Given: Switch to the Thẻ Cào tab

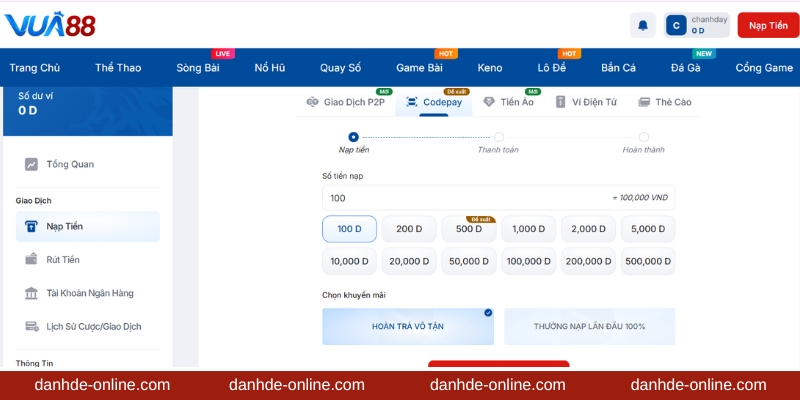Looking at the screenshot, I should (665, 102).
